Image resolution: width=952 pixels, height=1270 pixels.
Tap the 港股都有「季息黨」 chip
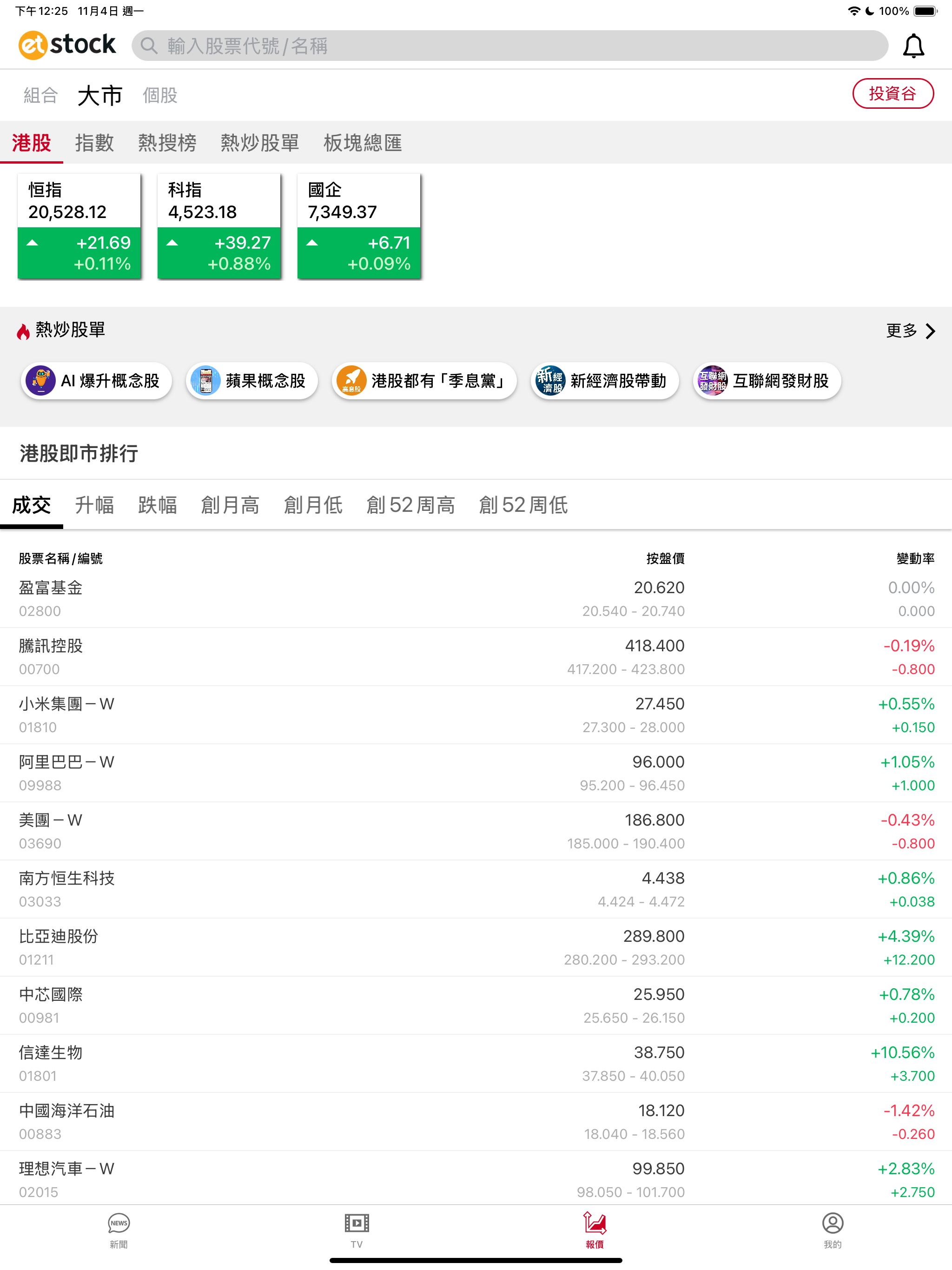pyautogui.click(x=424, y=380)
